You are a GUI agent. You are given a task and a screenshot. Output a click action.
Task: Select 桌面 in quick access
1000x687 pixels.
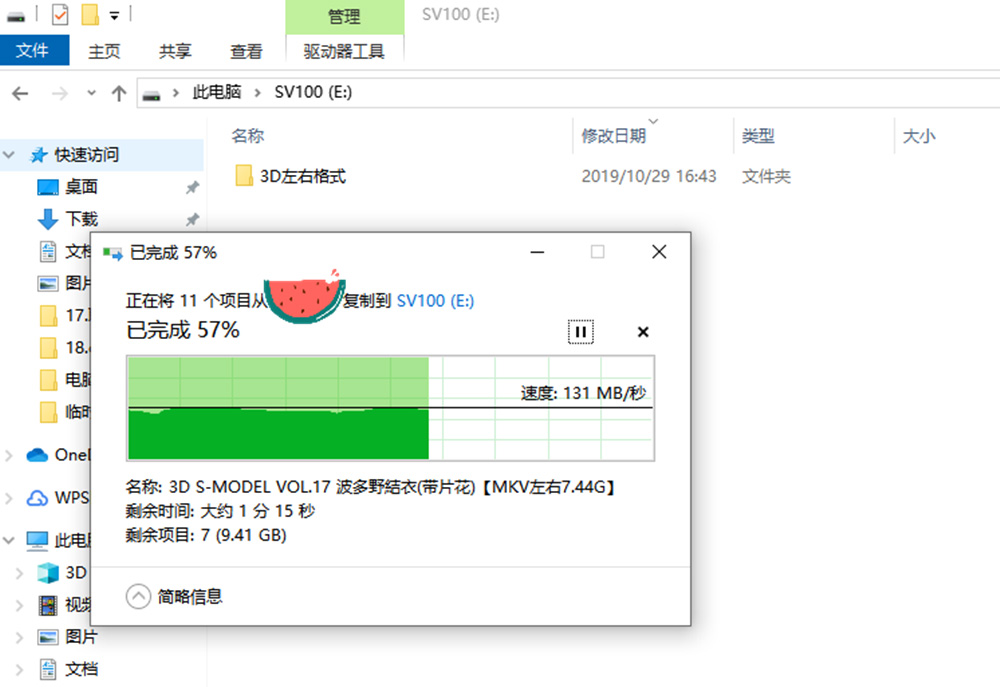click(81, 187)
